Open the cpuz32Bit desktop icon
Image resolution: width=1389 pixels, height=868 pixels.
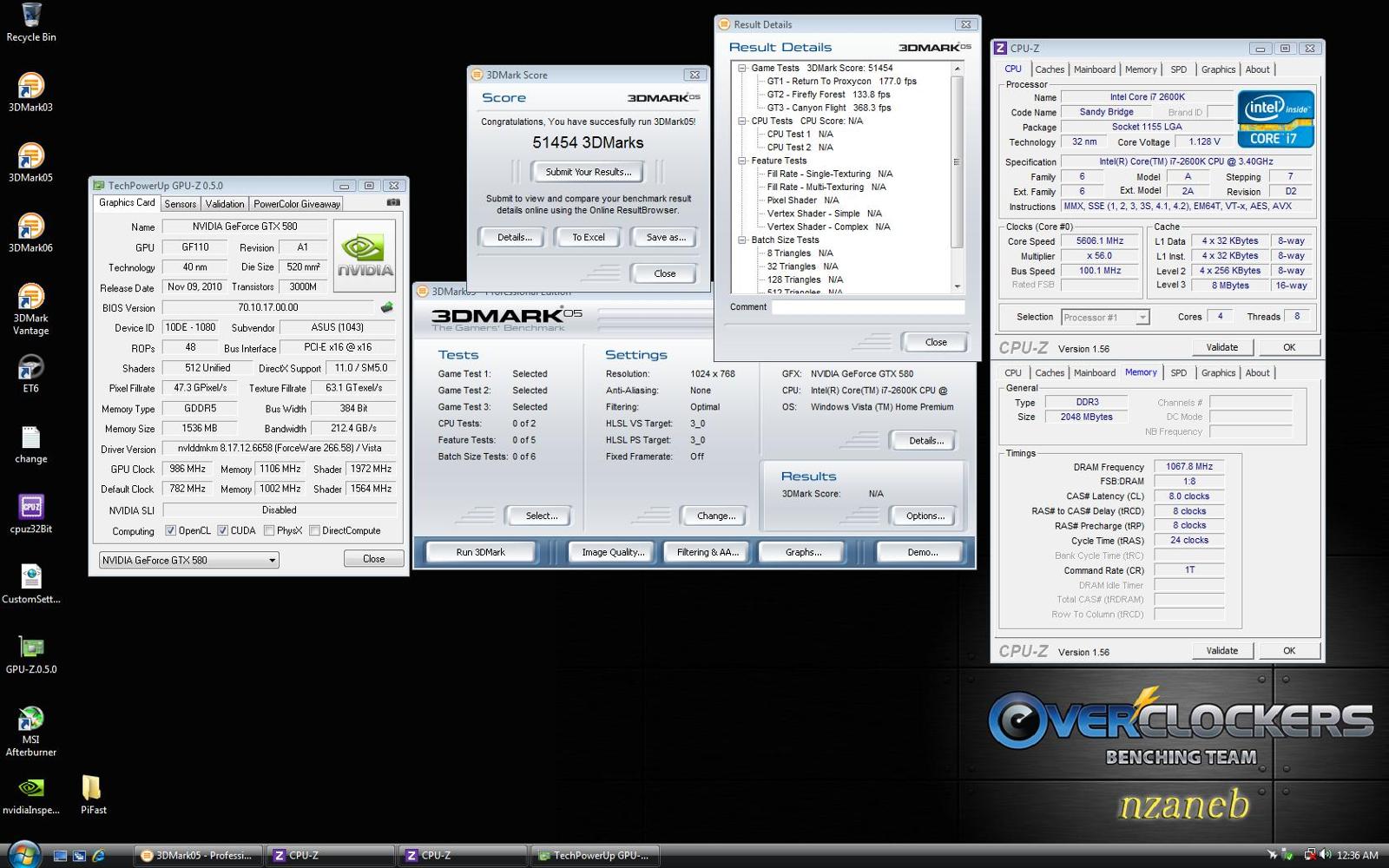(x=31, y=514)
